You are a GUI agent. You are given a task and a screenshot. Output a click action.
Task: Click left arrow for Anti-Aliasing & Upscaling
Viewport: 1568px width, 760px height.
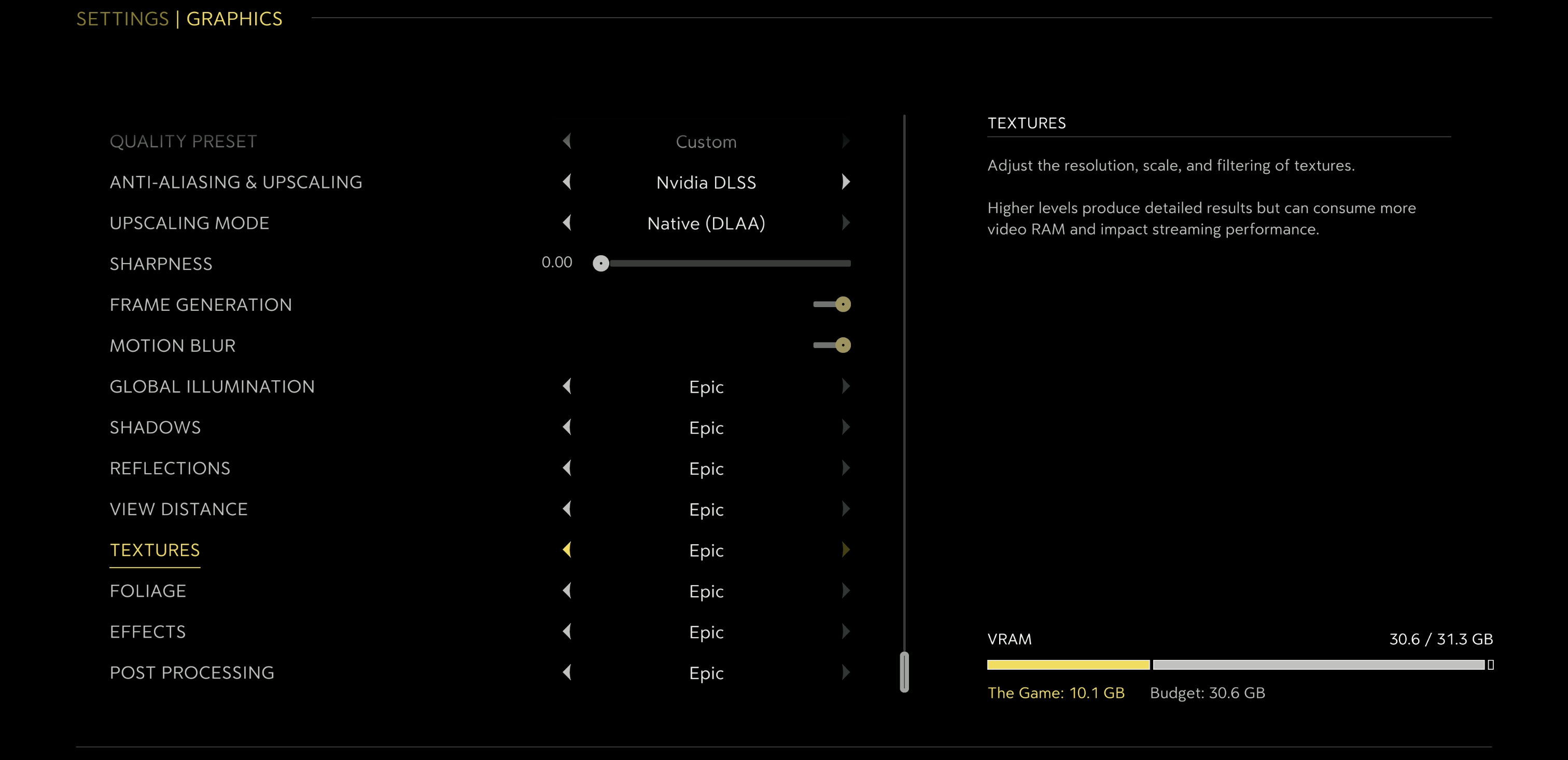pos(567,182)
